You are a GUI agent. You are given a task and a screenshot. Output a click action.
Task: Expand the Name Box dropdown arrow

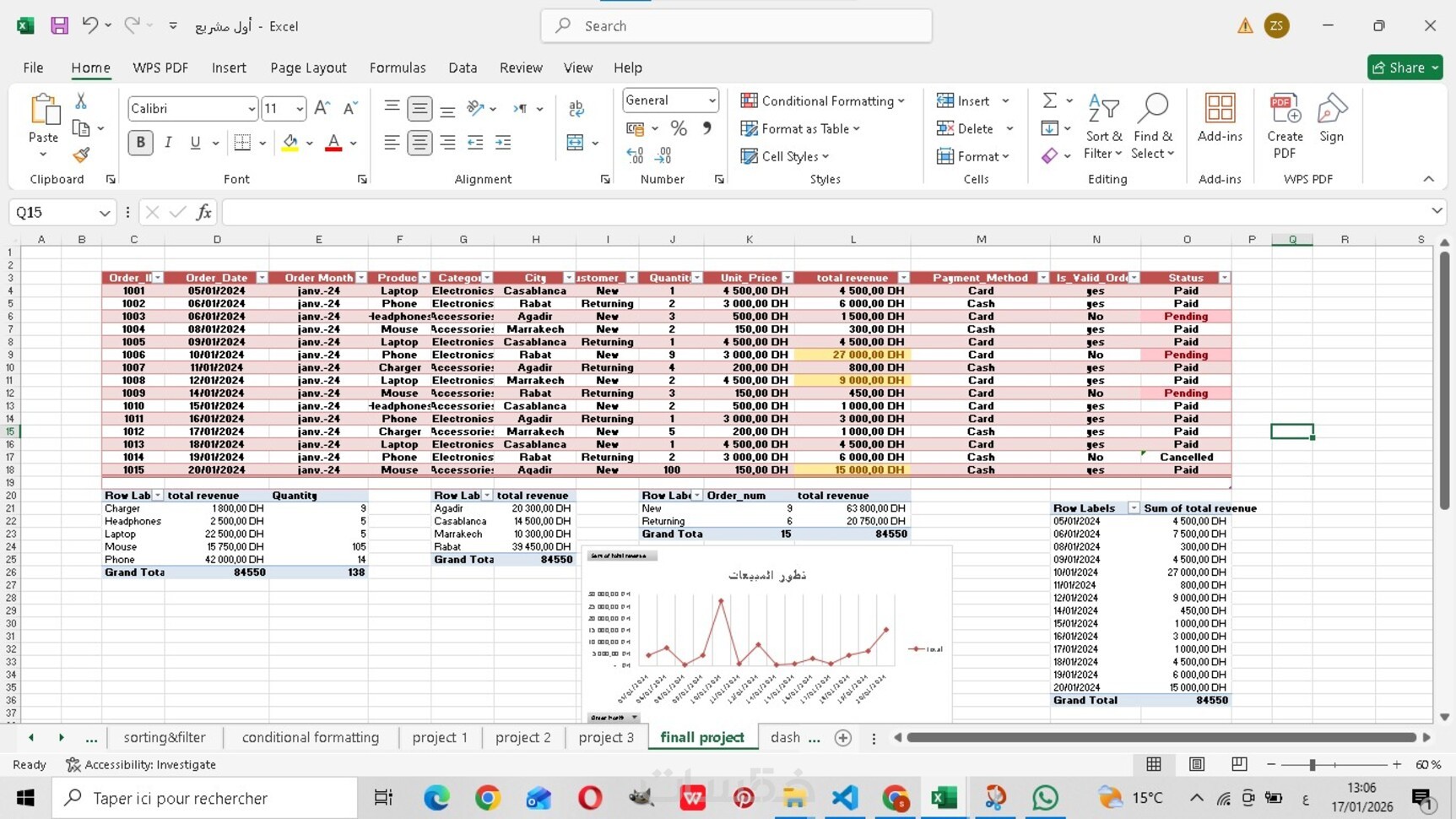pos(105,213)
